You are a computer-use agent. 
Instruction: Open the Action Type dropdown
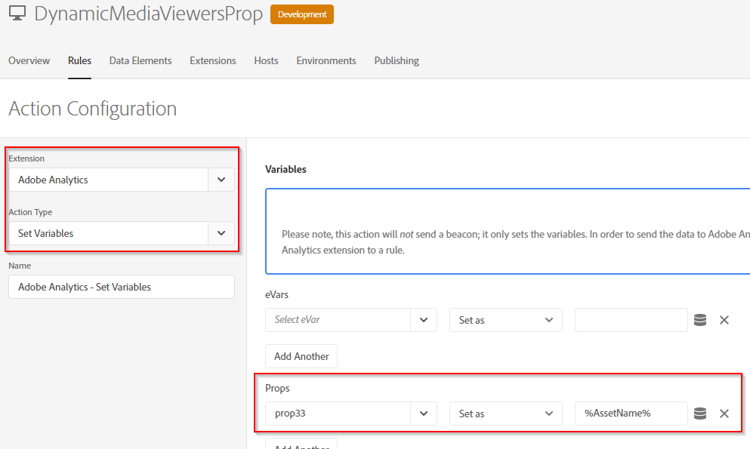pos(221,233)
